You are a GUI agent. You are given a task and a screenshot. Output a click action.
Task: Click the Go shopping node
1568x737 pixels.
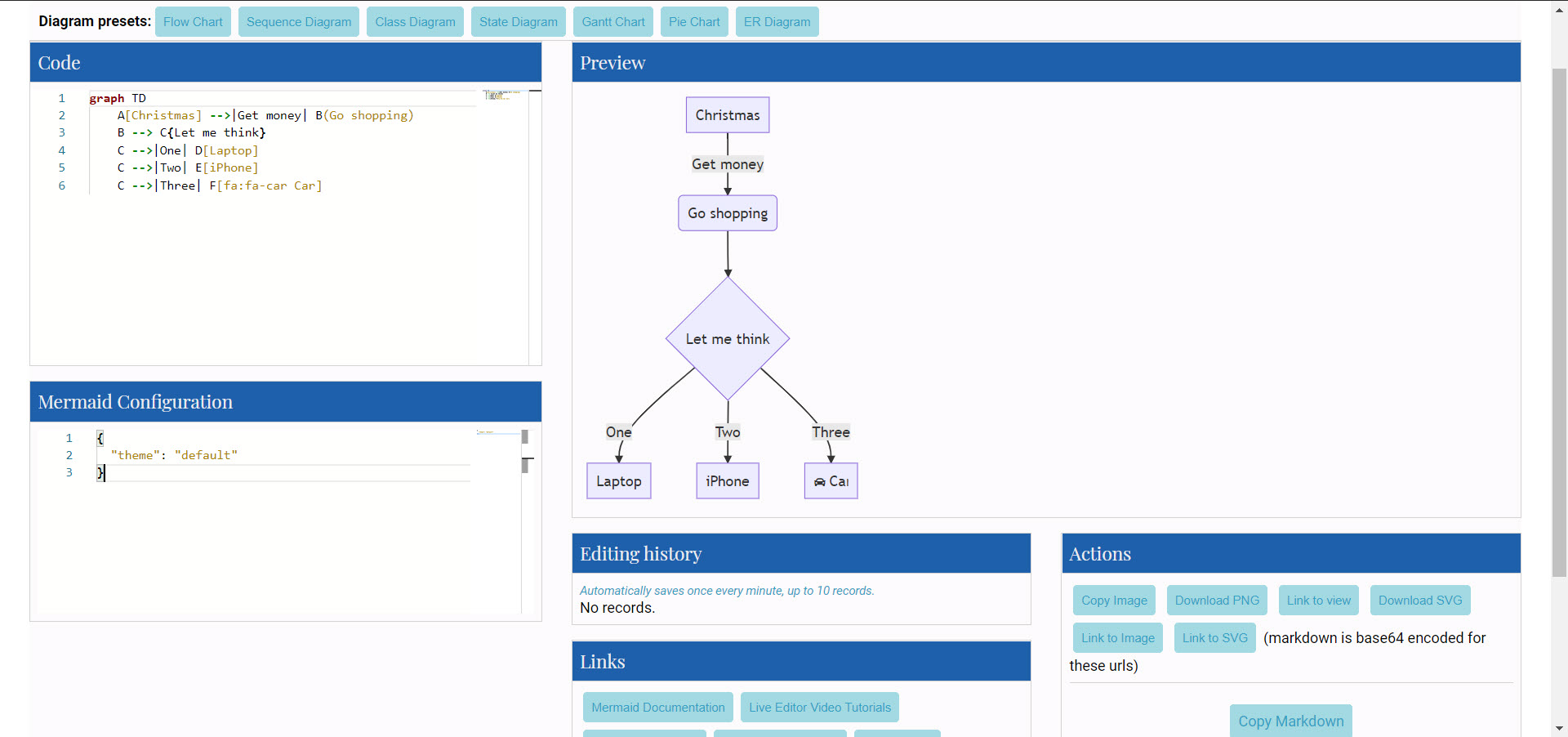pos(728,213)
